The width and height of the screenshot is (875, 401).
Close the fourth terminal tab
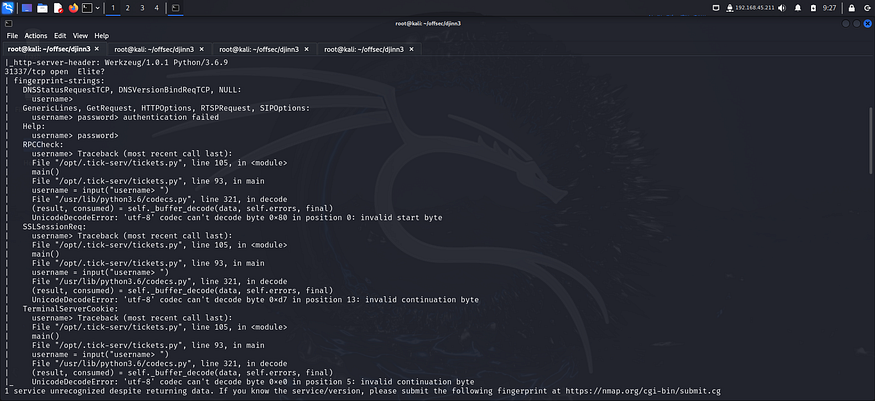coord(411,49)
